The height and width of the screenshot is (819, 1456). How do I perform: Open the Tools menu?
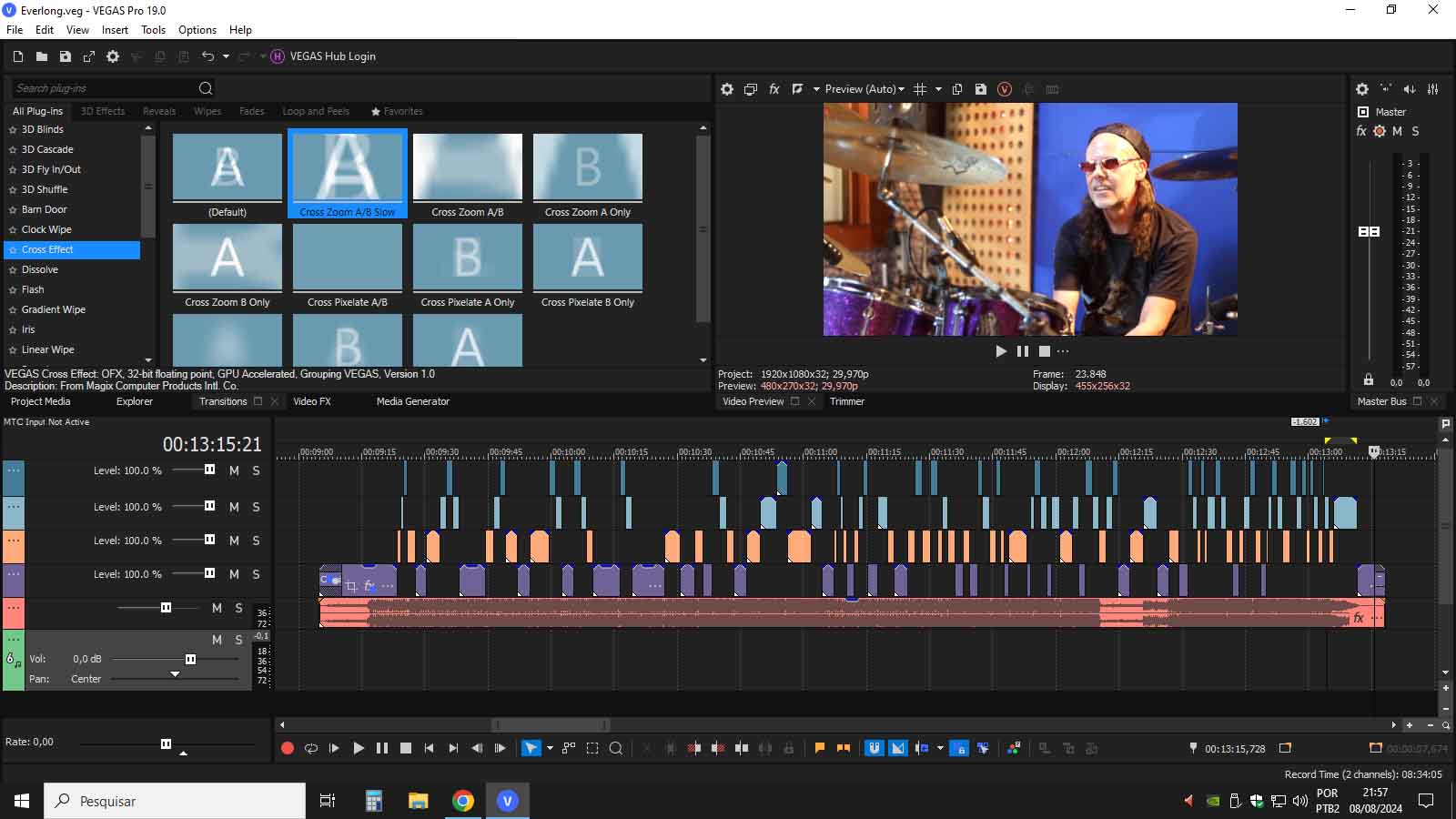153,30
